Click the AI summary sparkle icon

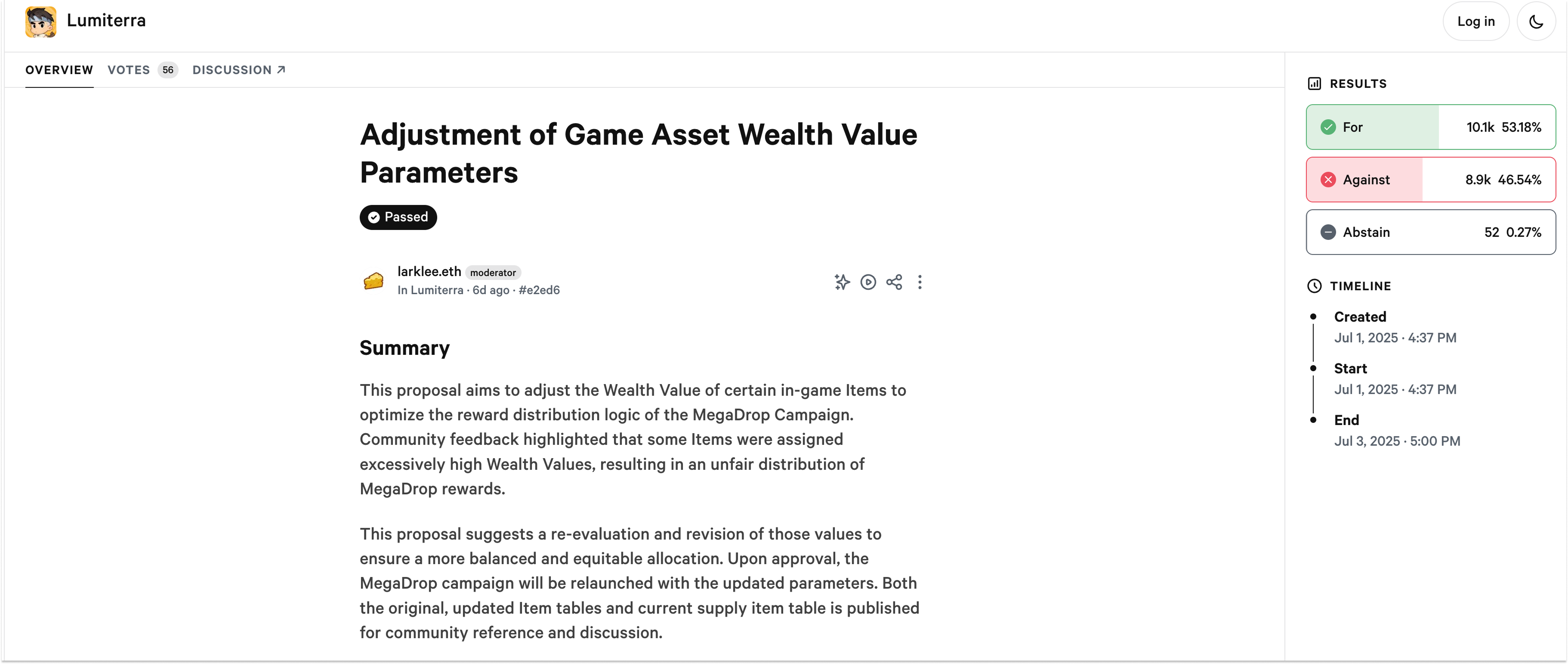842,282
